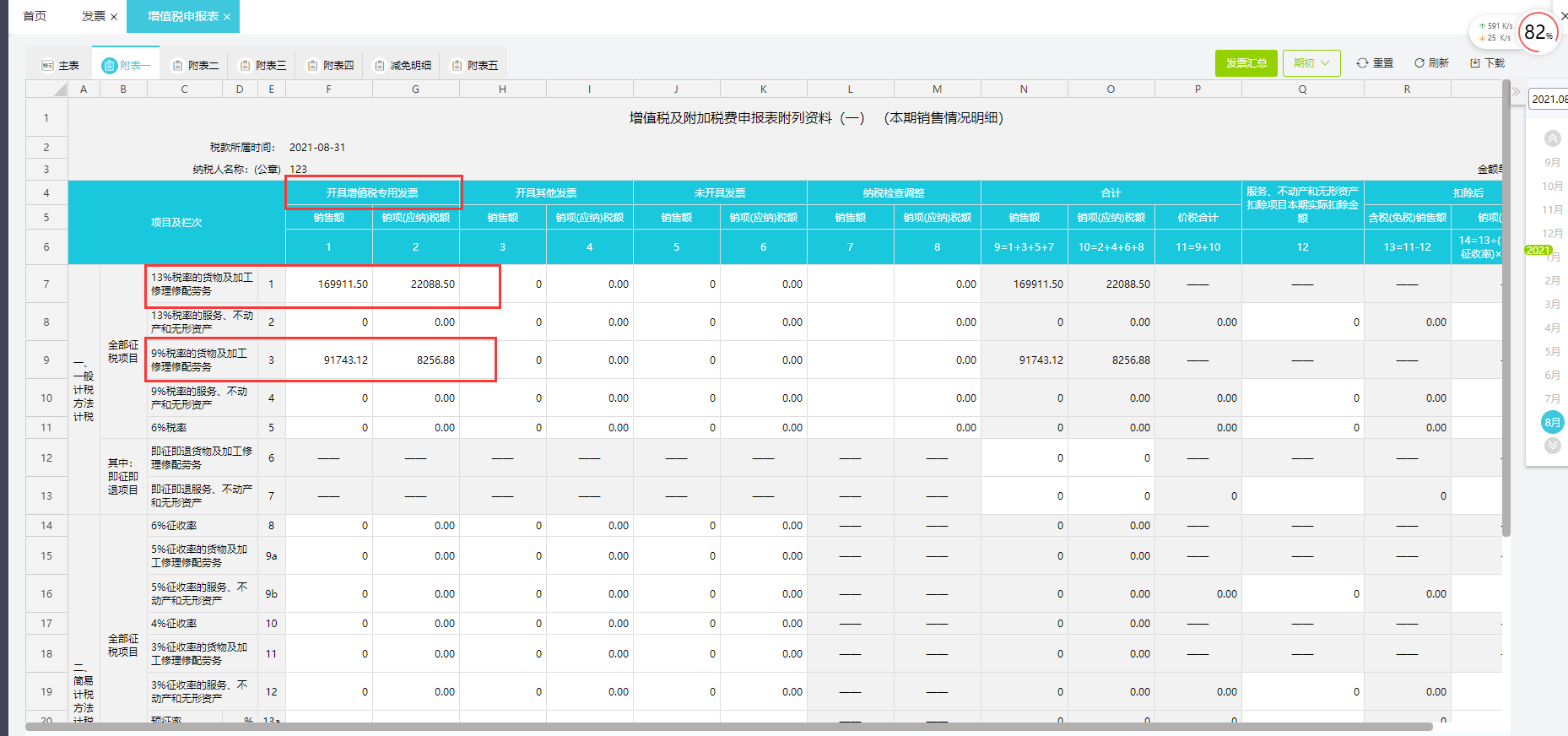Click the 刷新 refresh icon
1568x736 pixels.
coord(1419,63)
